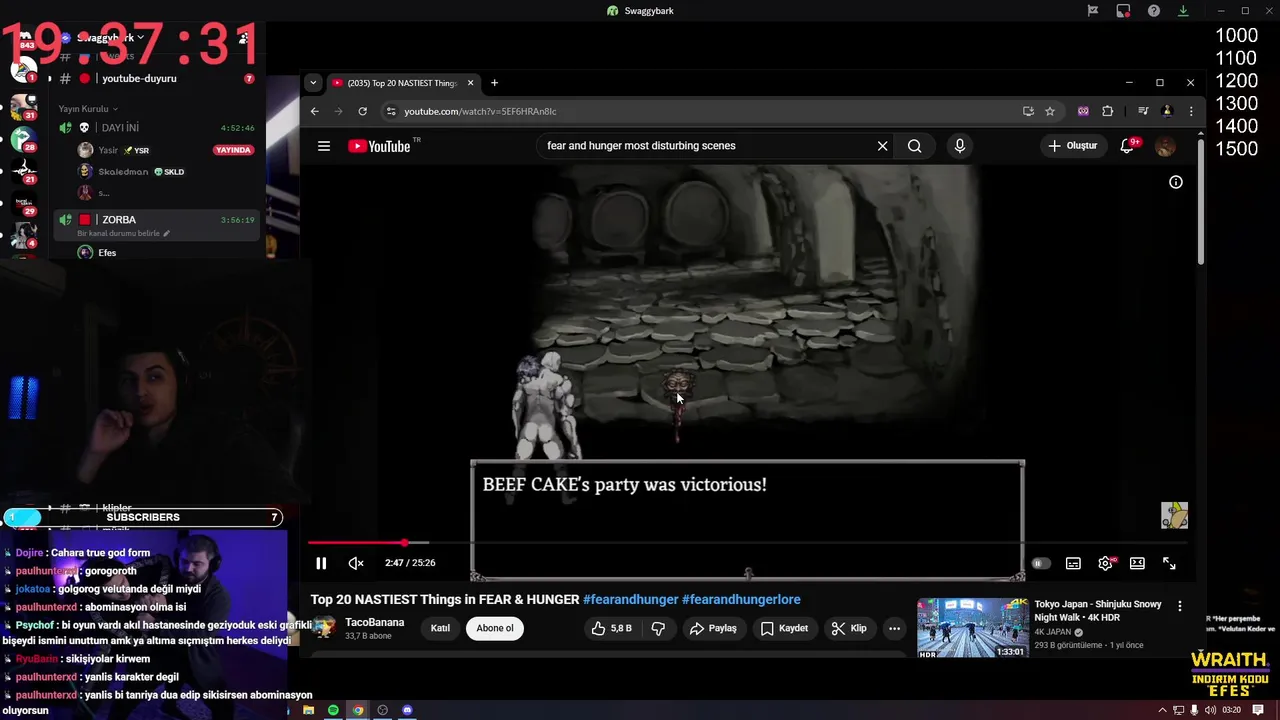Open Spotify from Windows taskbar
This screenshot has height=720, width=1280.
(333, 710)
